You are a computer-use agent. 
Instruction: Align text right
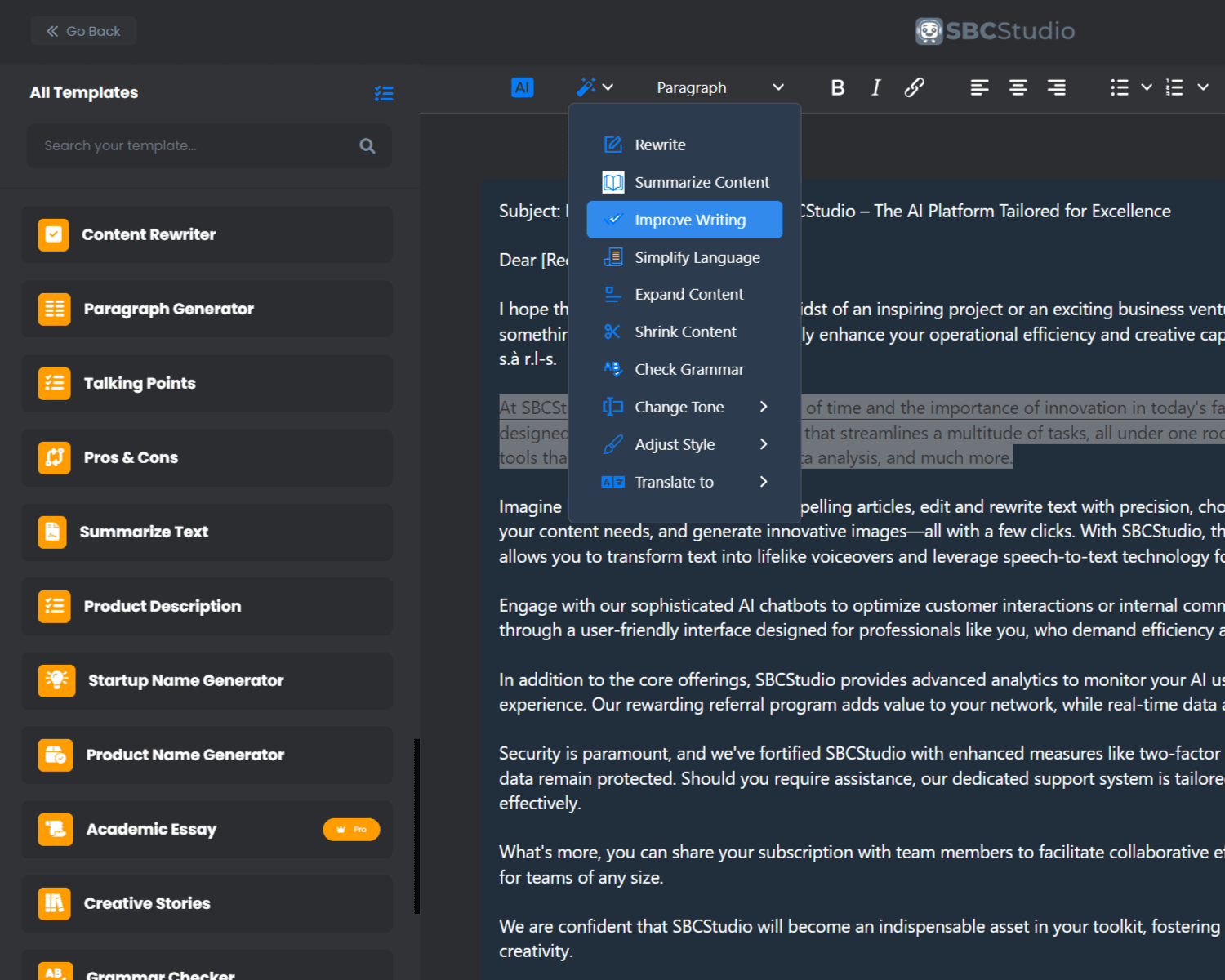[1056, 87]
